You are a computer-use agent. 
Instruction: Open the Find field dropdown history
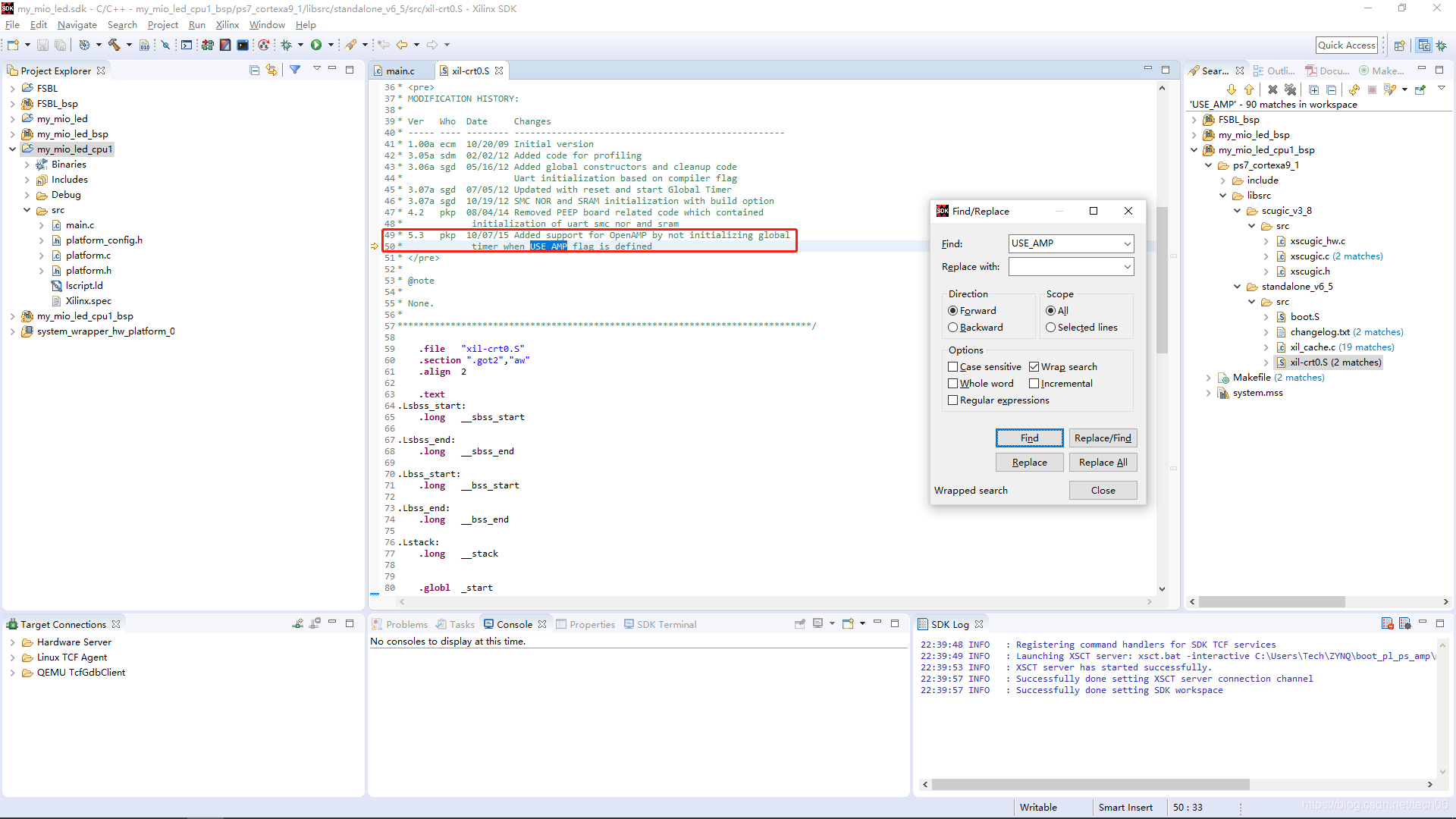coord(1127,243)
